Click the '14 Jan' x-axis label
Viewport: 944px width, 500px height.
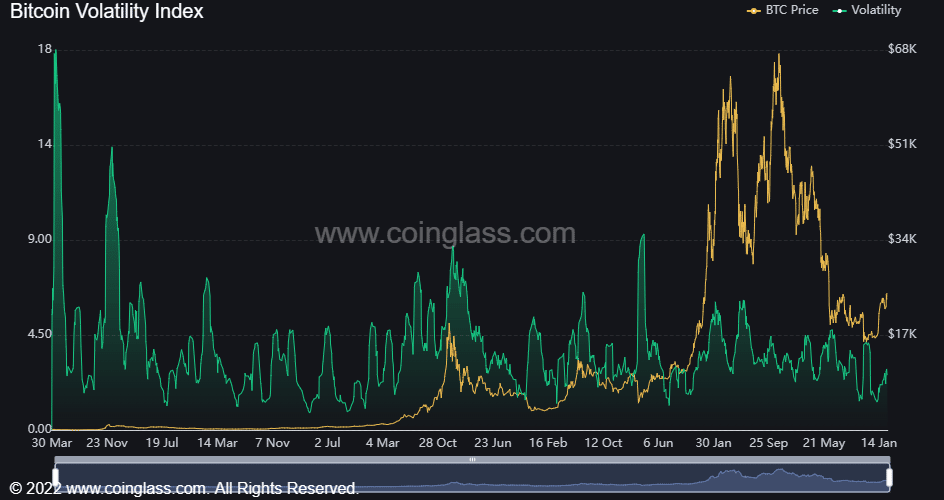pos(877,443)
